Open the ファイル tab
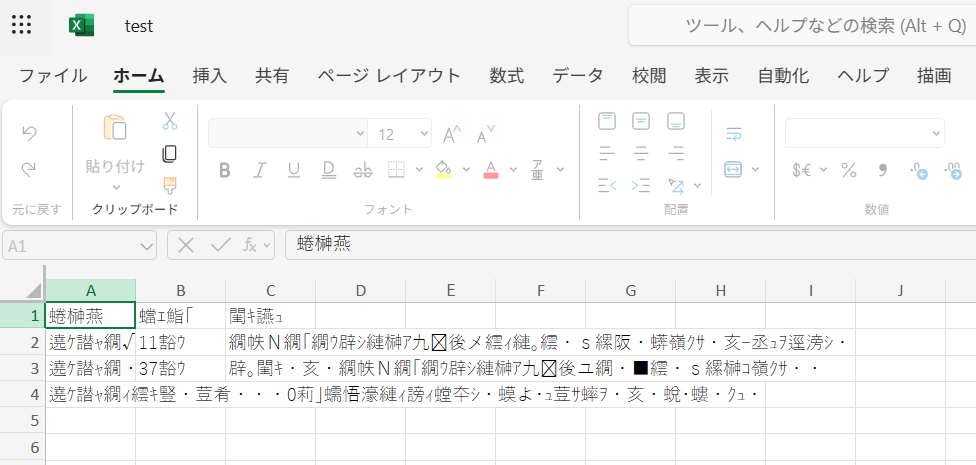Screen dimensions: 976x465 click(x=53, y=76)
